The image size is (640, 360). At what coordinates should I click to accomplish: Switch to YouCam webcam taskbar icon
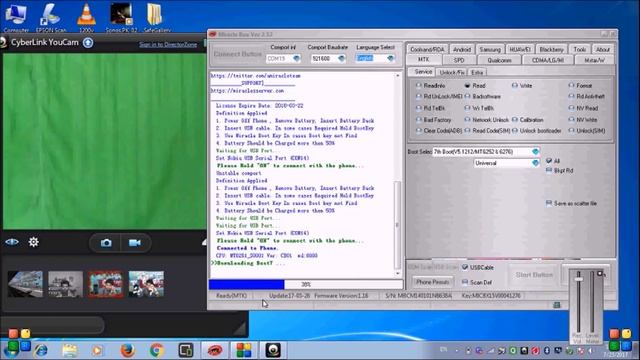pyautogui.click(x=273, y=350)
